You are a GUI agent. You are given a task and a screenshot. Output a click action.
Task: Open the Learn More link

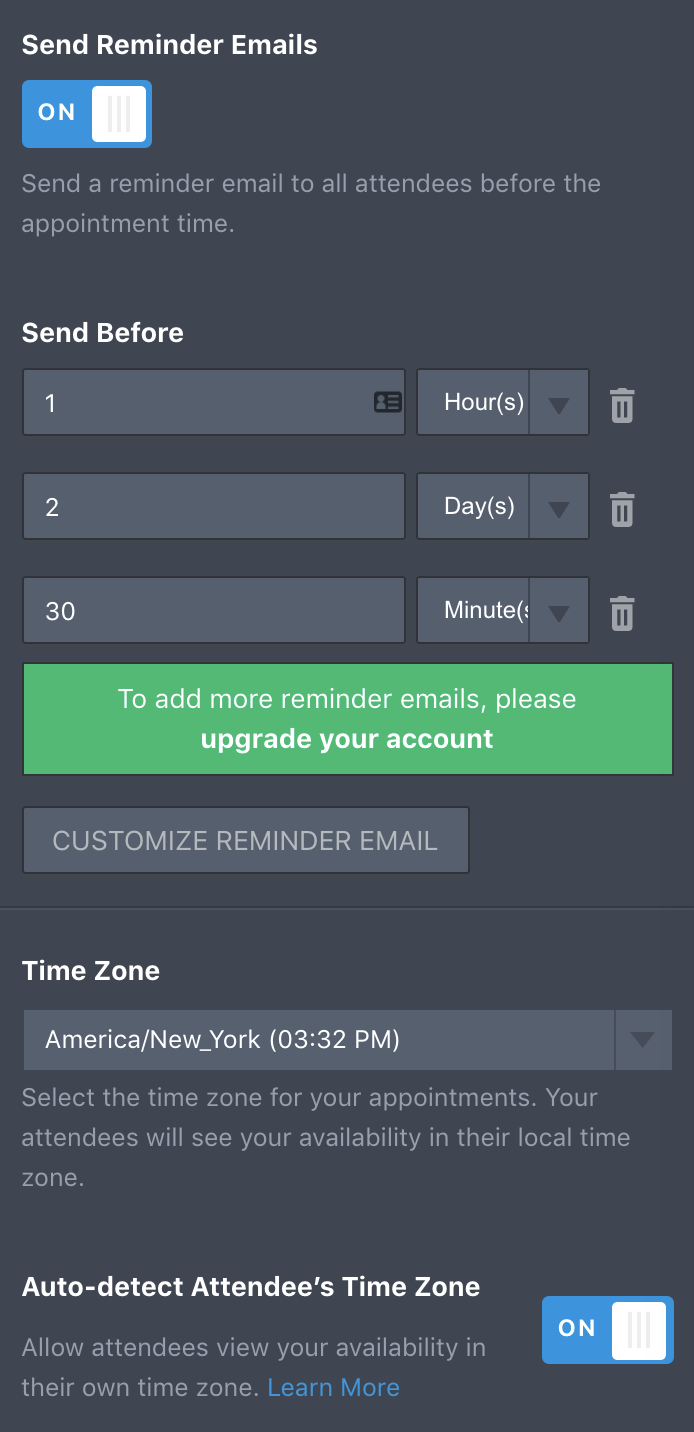tap(333, 1387)
